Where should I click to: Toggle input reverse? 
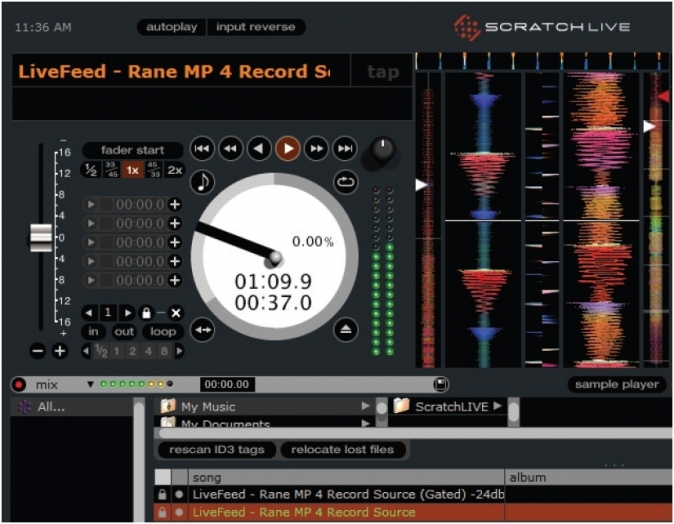[x=256, y=27]
